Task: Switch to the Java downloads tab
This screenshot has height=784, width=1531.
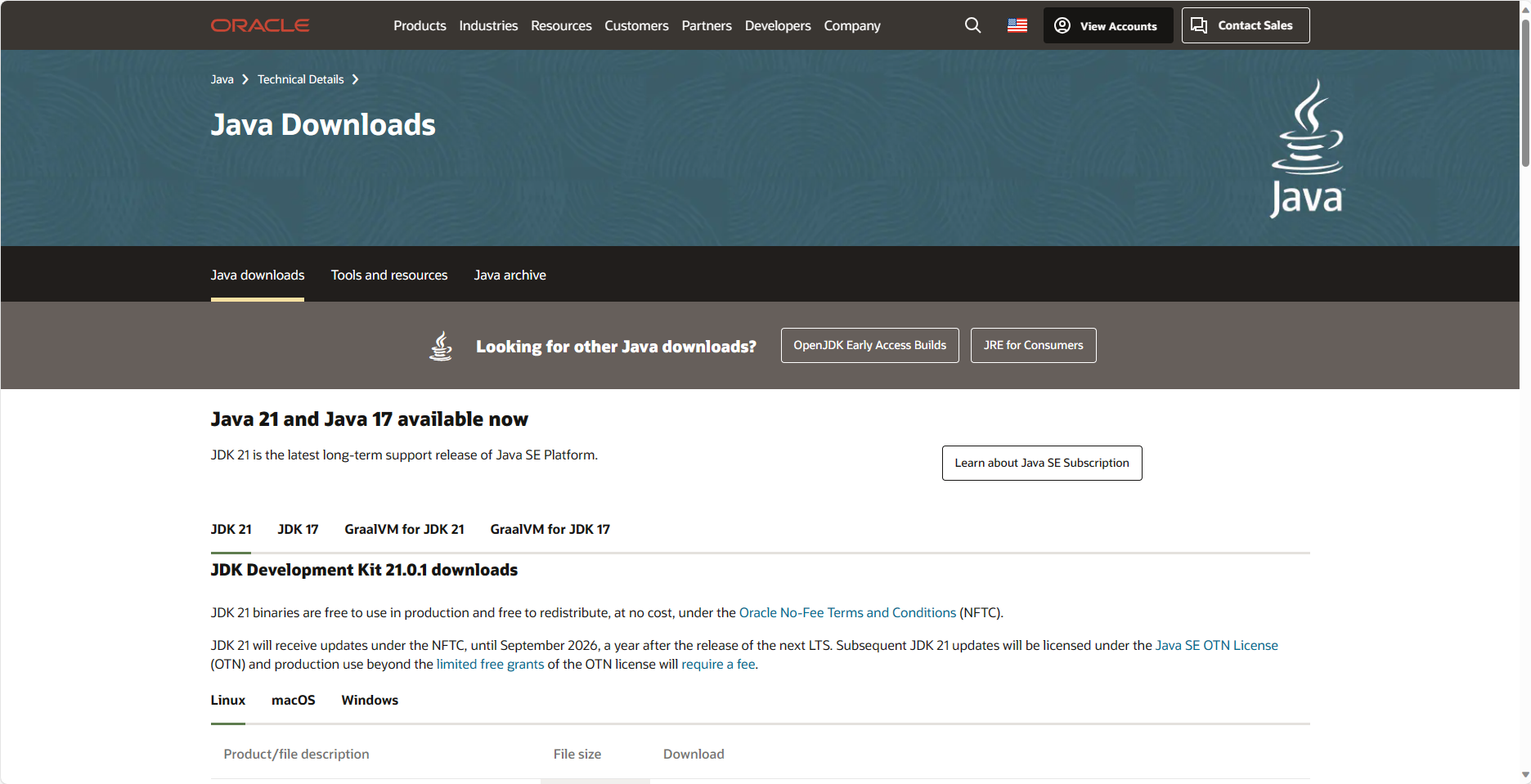Action: [x=258, y=275]
